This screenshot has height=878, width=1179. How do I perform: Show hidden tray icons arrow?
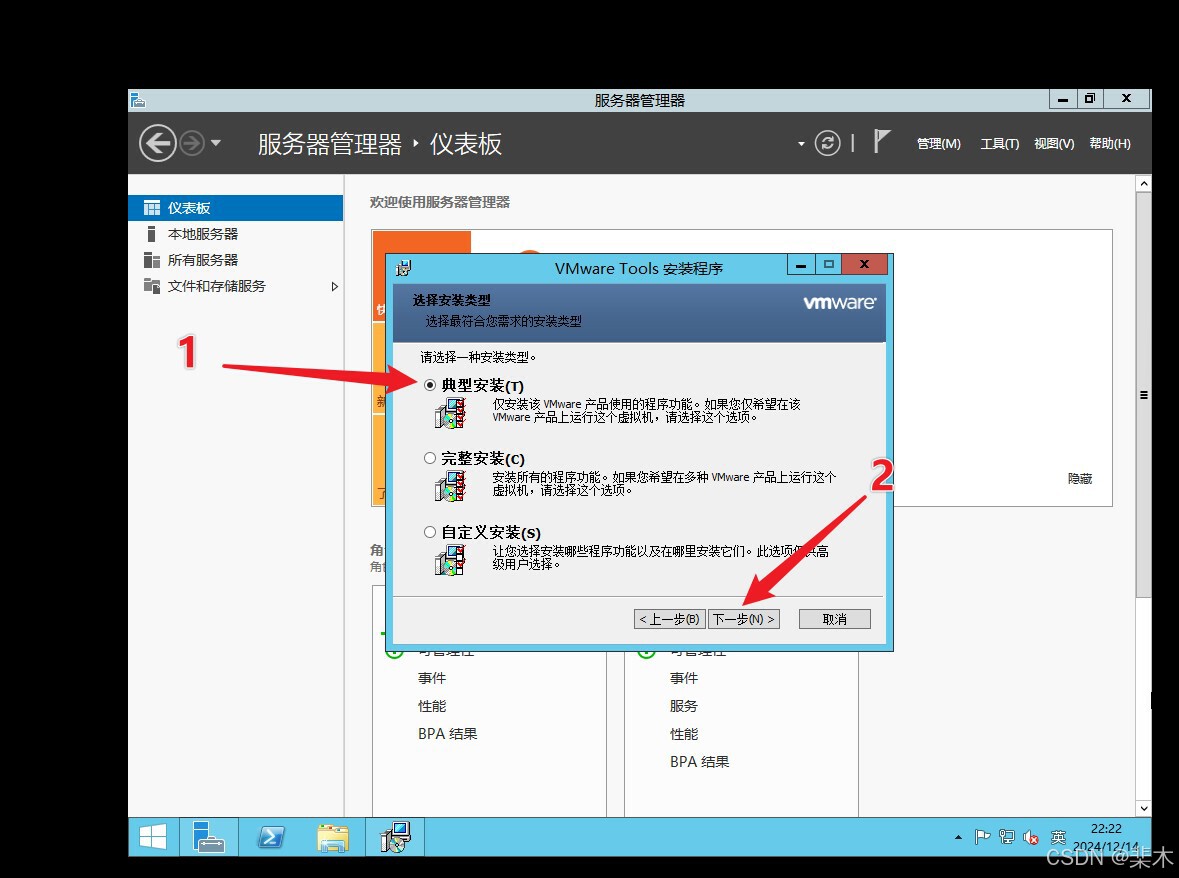tap(958, 837)
